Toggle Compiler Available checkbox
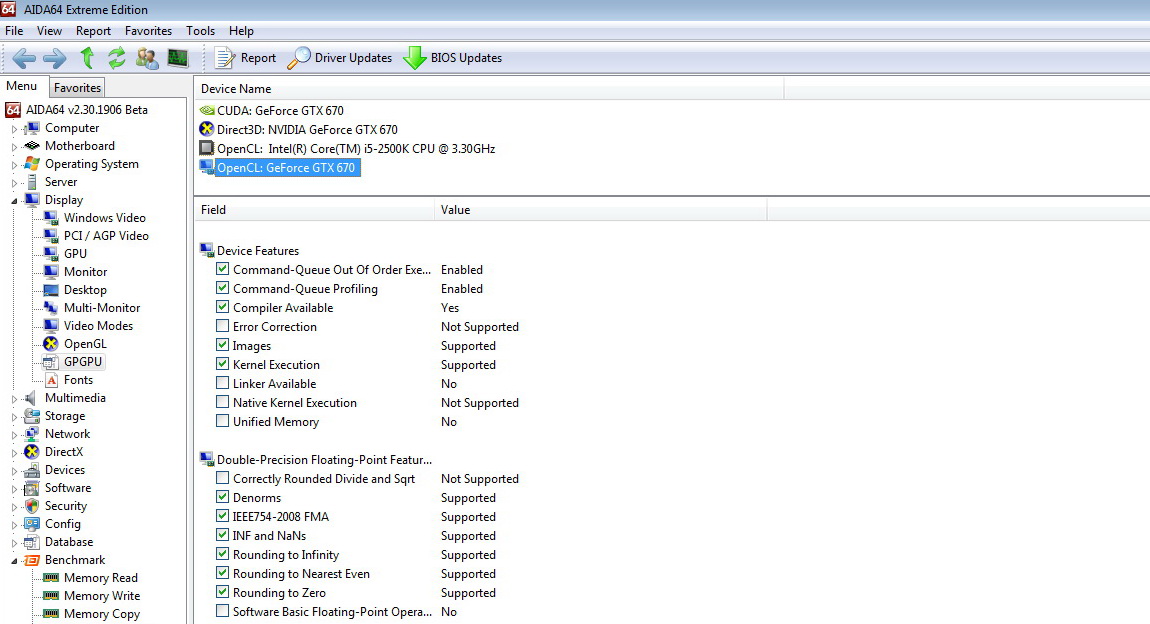The image size is (1150, 624). pyautogui.click(x=222, y=307)
